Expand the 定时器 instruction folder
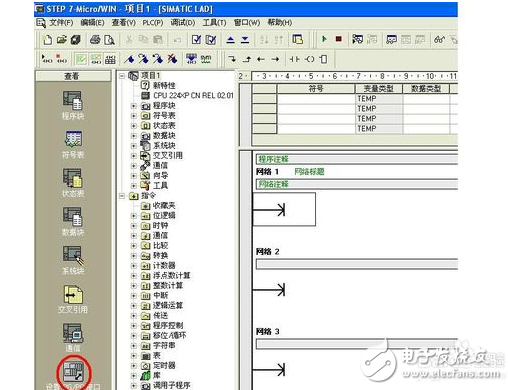The image size is (508, 390). [134, 366]
